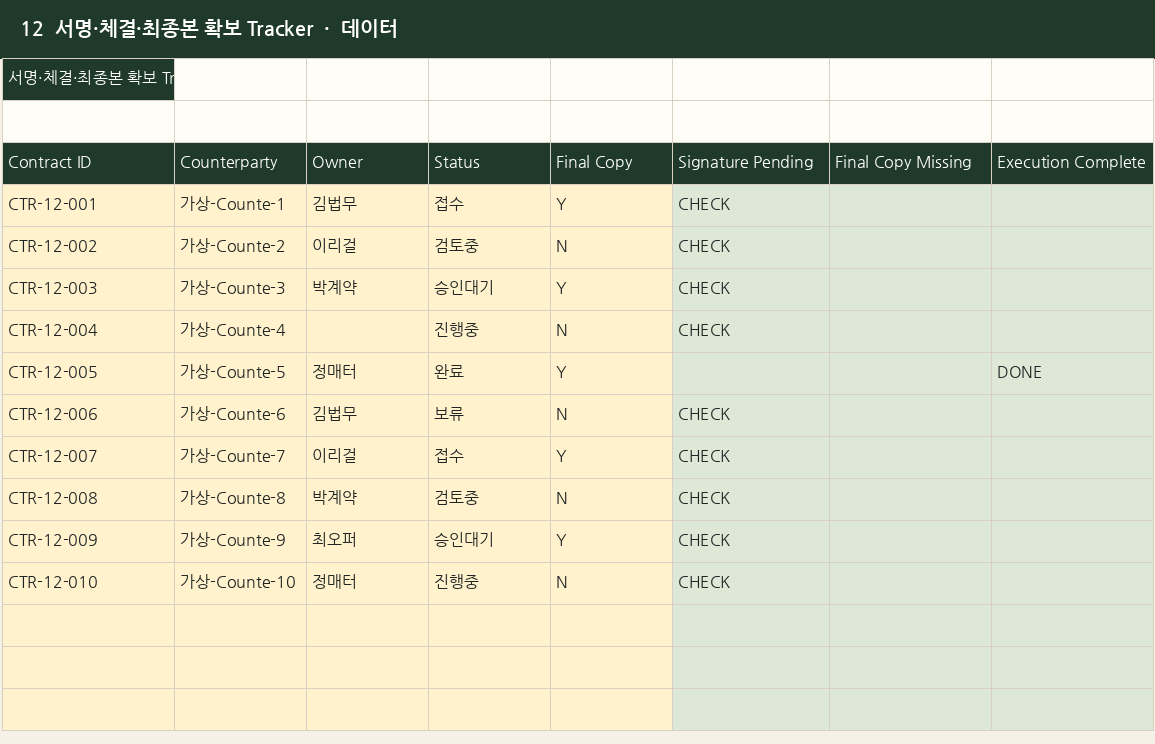1155x744 pixels.
Task: Click the Final Copy column header
Action: [611, 163]
